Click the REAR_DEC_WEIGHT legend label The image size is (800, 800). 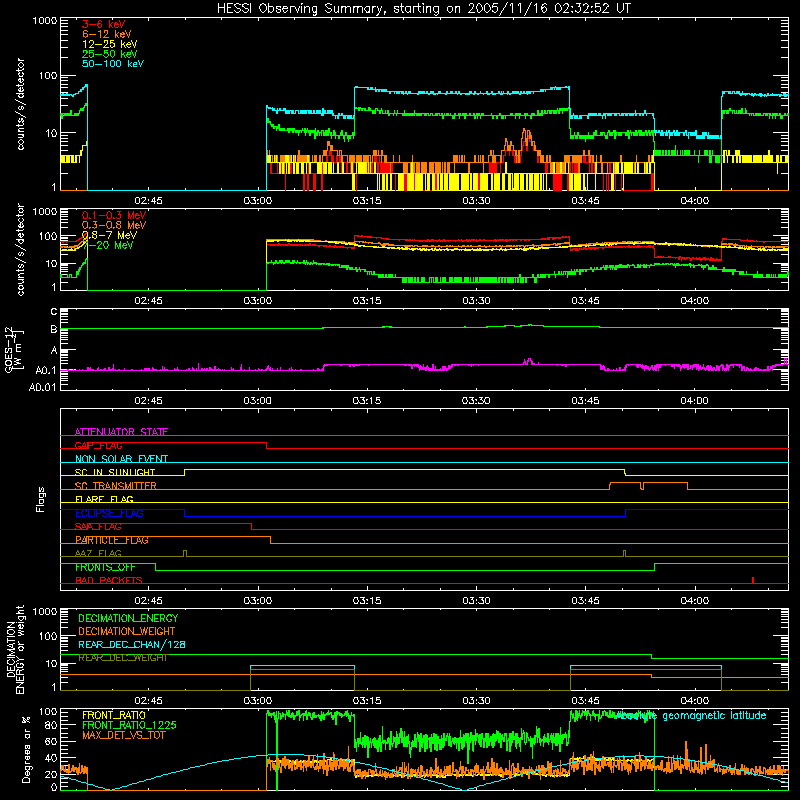click(123, 658)
